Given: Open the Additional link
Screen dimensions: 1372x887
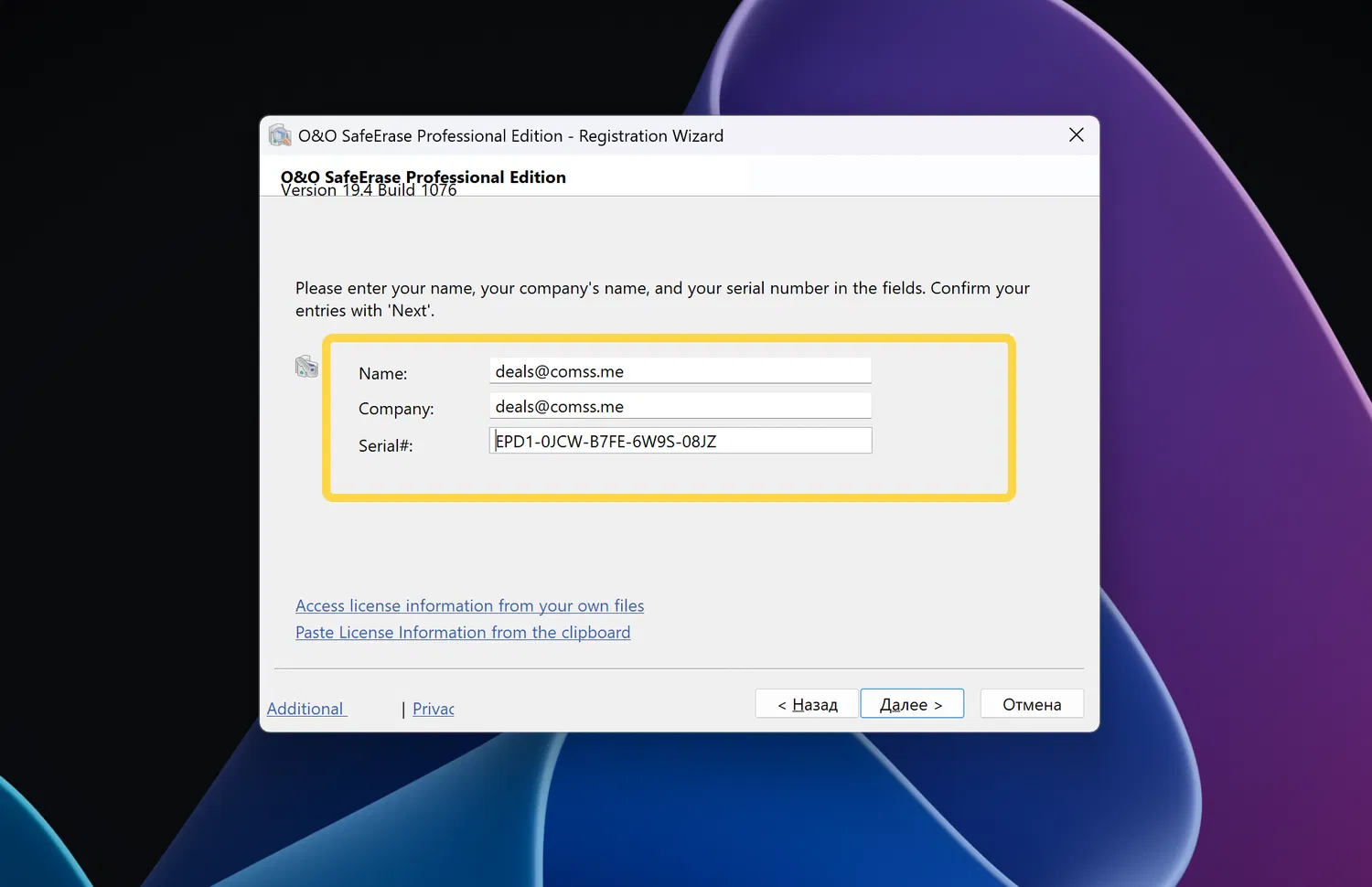Looking at the screenshot, I should point(305,709).
